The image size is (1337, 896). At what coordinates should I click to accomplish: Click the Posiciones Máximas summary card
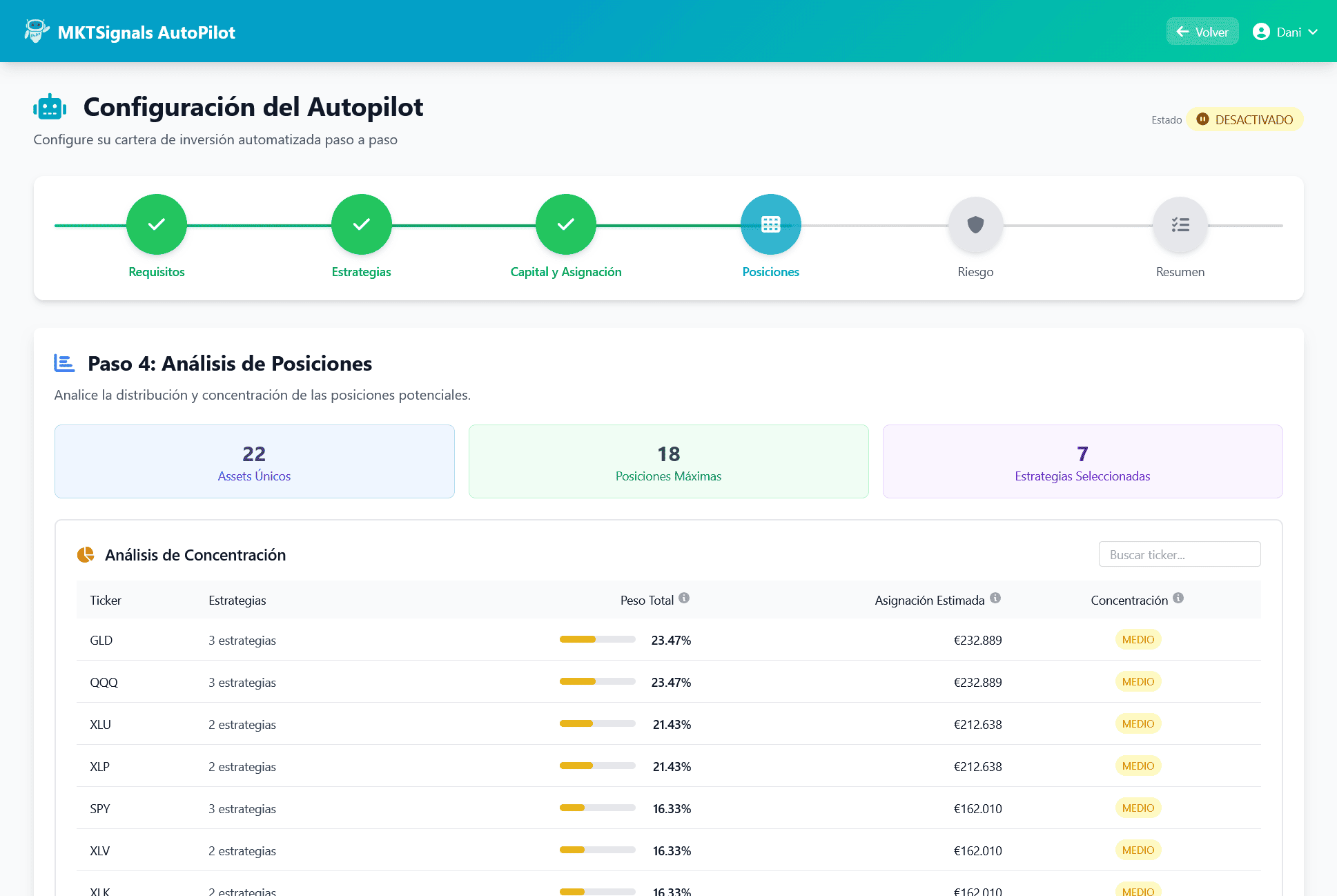pos(668,461)
